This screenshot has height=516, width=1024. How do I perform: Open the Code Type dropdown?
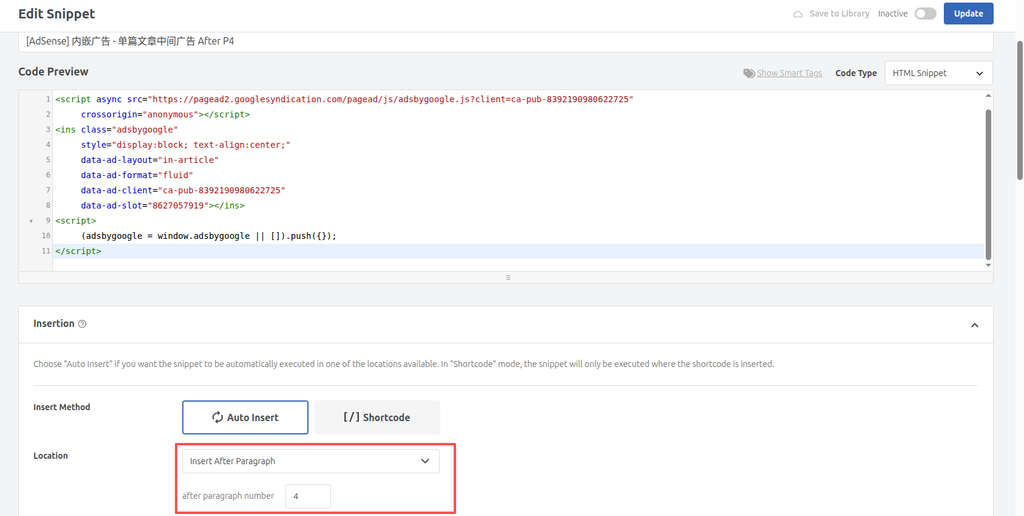pos(938,73)
